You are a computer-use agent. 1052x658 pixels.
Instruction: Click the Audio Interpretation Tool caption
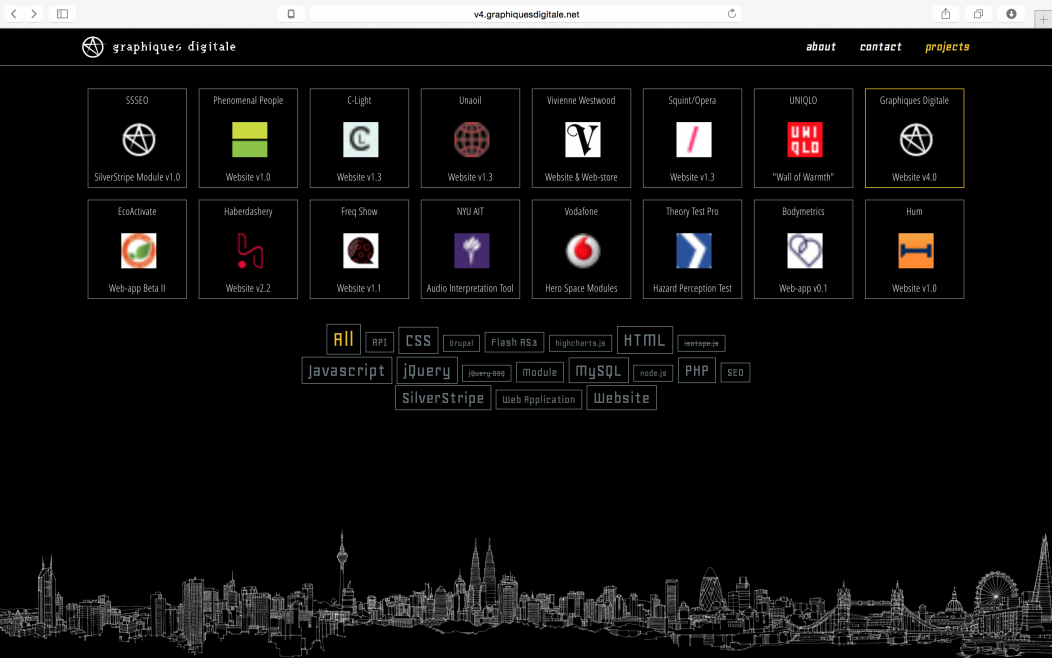tap(470, 288)
